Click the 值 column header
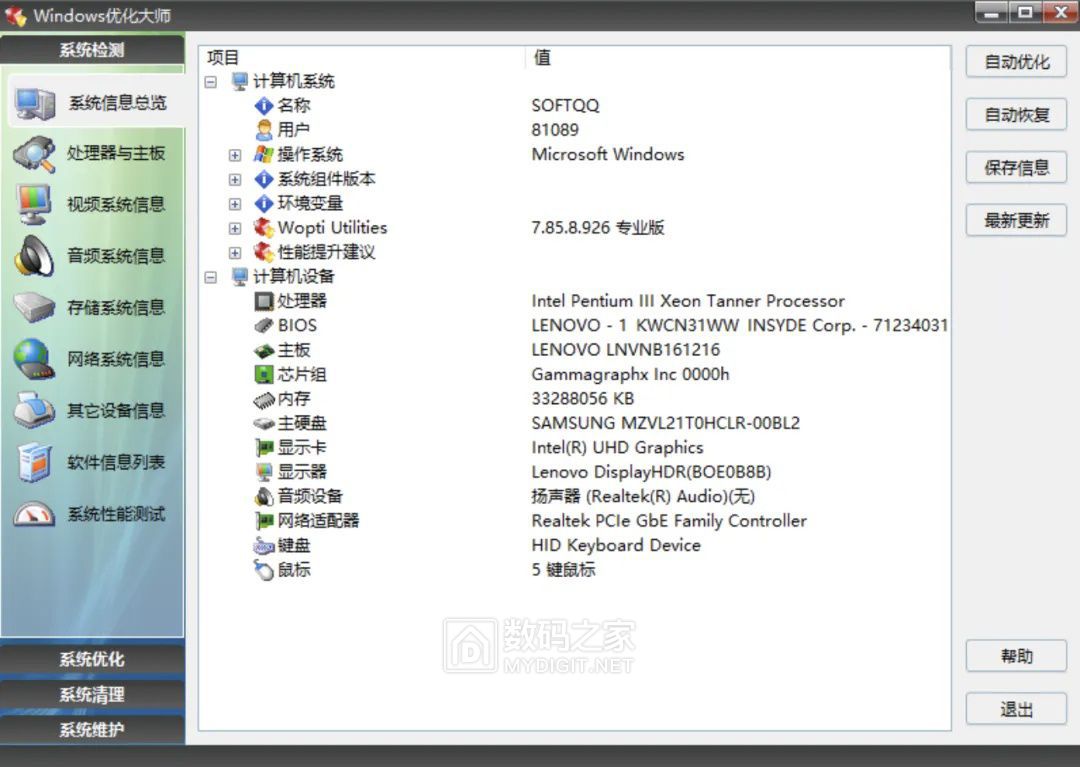The height and width of the screenshot is (767, 1080). pos(738,58)
